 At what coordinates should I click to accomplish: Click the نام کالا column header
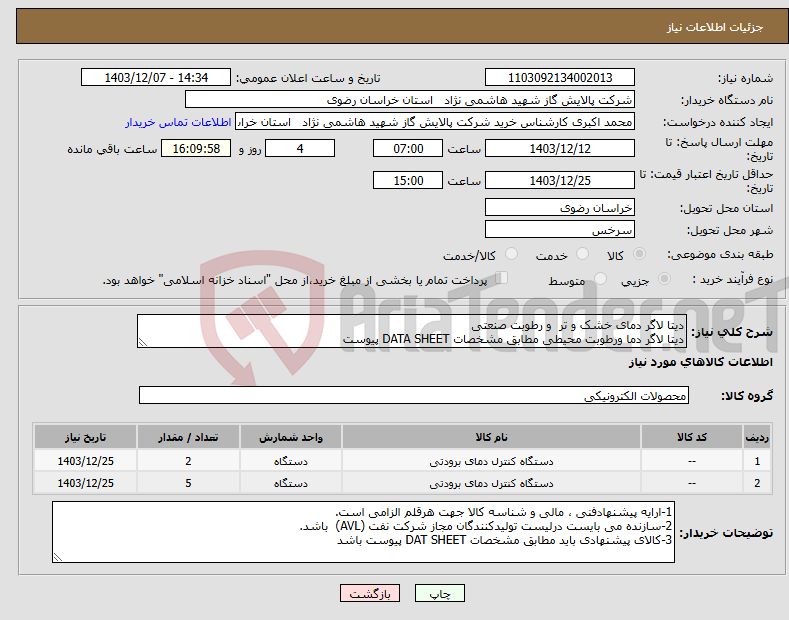pyautogui.click(x=491, y=437)
